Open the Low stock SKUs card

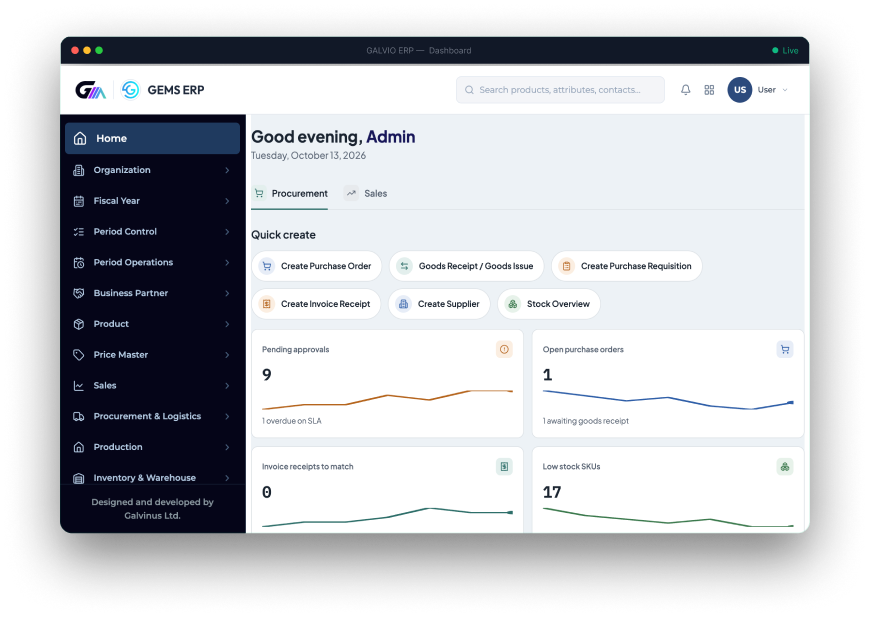pos(668,490)
